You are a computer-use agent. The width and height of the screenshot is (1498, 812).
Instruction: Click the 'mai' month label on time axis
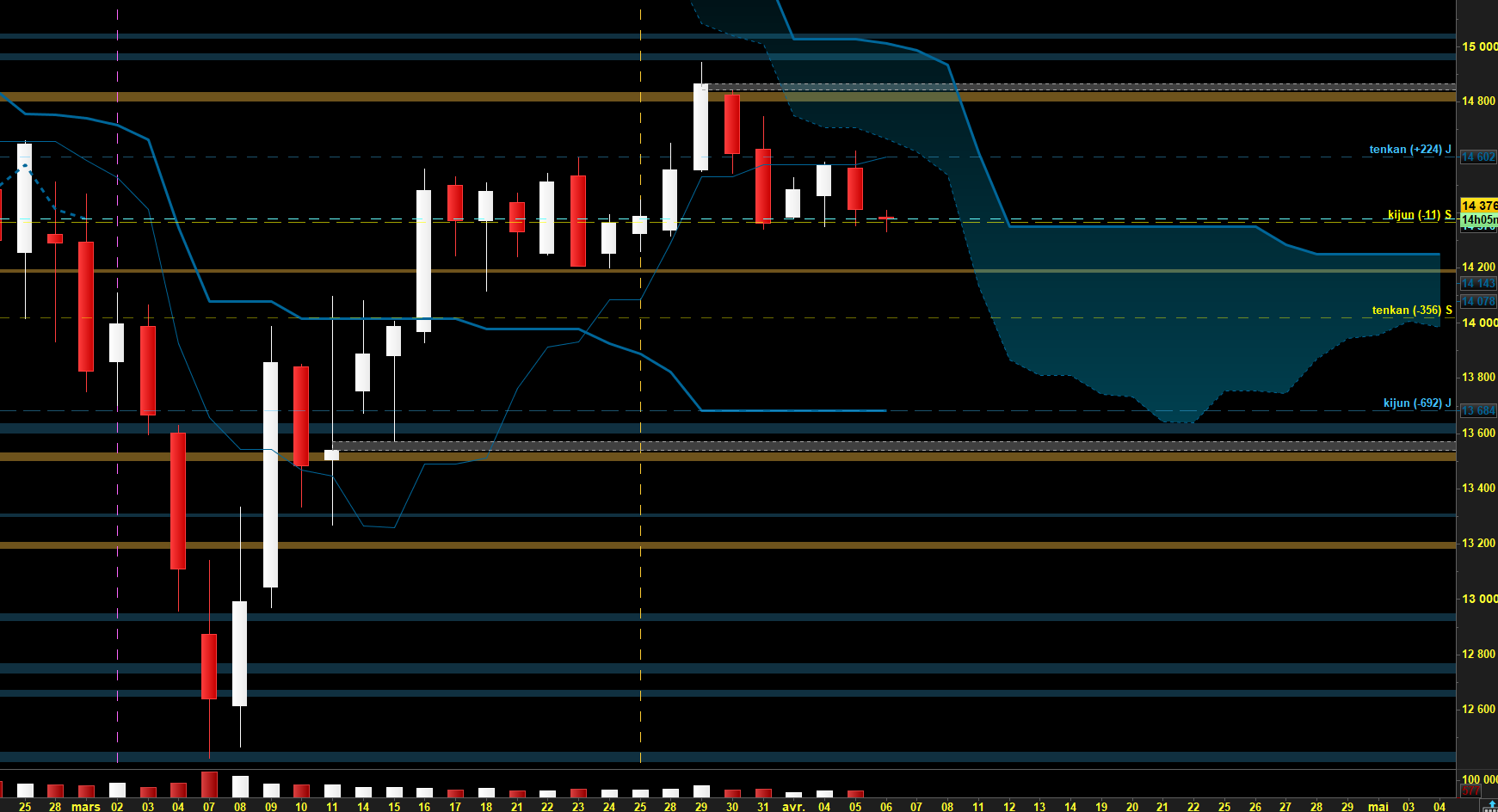pyautogui.click(x=1378, y=807)
